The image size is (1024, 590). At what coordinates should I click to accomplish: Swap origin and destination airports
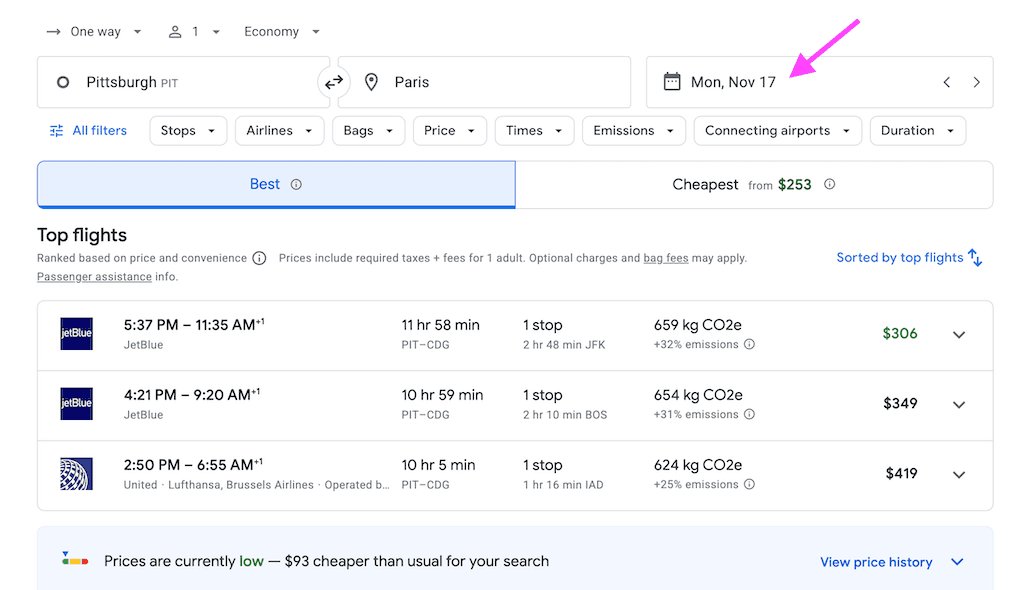click(x=334, y=82)
